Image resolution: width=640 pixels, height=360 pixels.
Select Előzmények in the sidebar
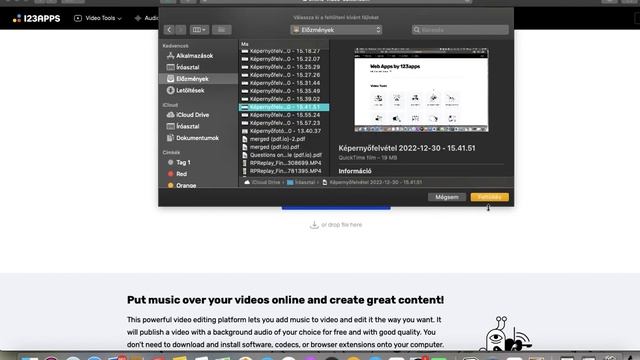pyautogui.click(x=198, y=79)
